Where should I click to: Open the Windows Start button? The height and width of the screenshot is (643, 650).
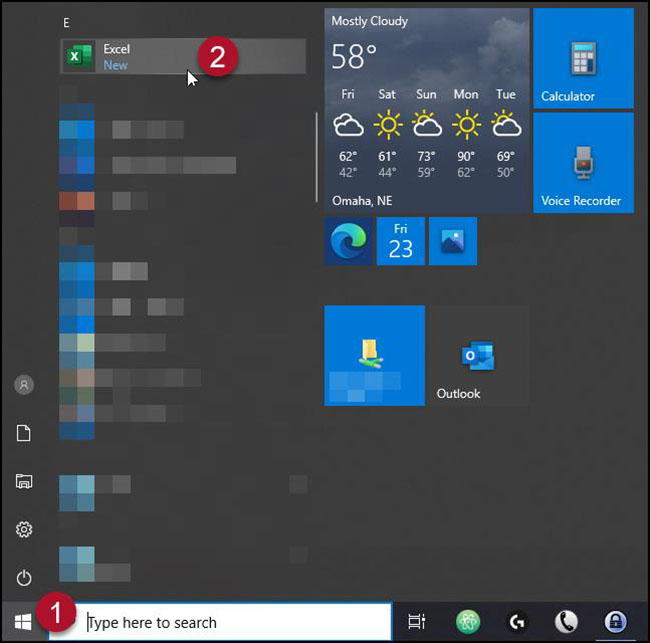pyautogui.click(x=23, y=622)
